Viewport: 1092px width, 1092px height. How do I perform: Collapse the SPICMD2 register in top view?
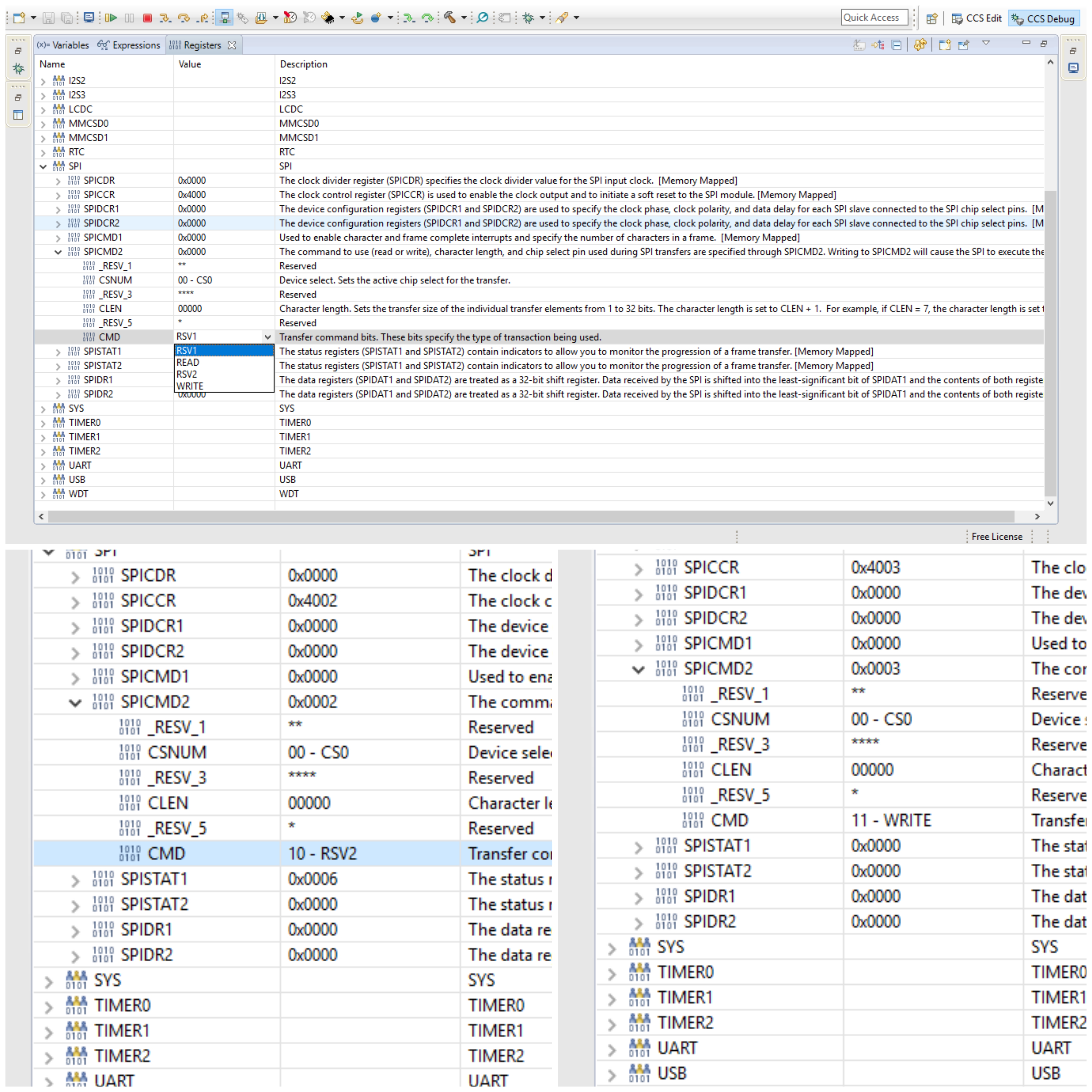[58, 252]
